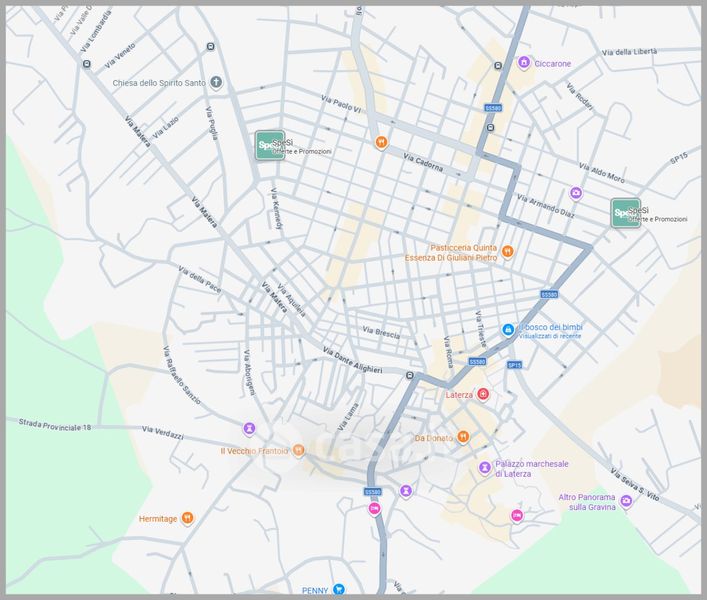Open the Hermitage restaurant marker
This screenshot has width=707, height=600.
point(188,519)
